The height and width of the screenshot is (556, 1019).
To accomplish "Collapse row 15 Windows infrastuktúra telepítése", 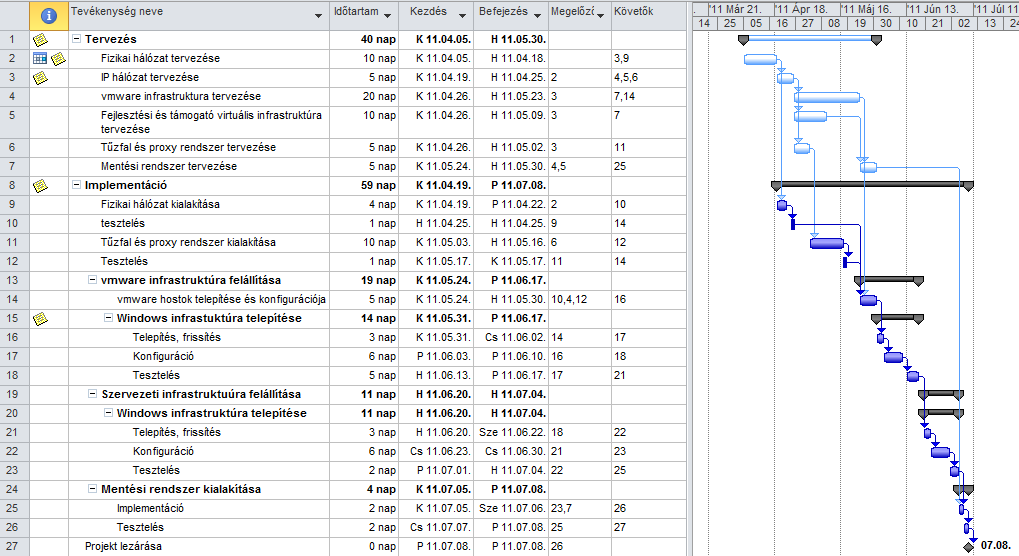I will [109, 318].
